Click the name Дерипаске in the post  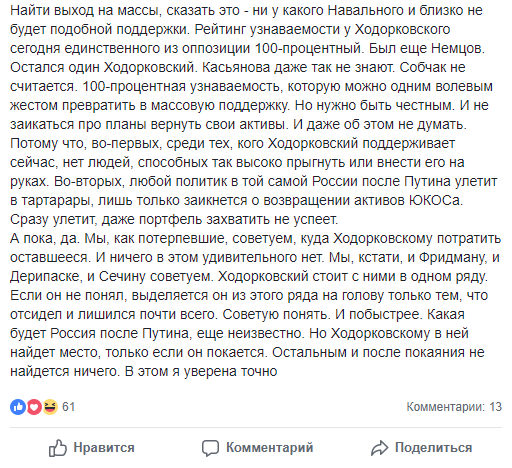pos(44,277)
